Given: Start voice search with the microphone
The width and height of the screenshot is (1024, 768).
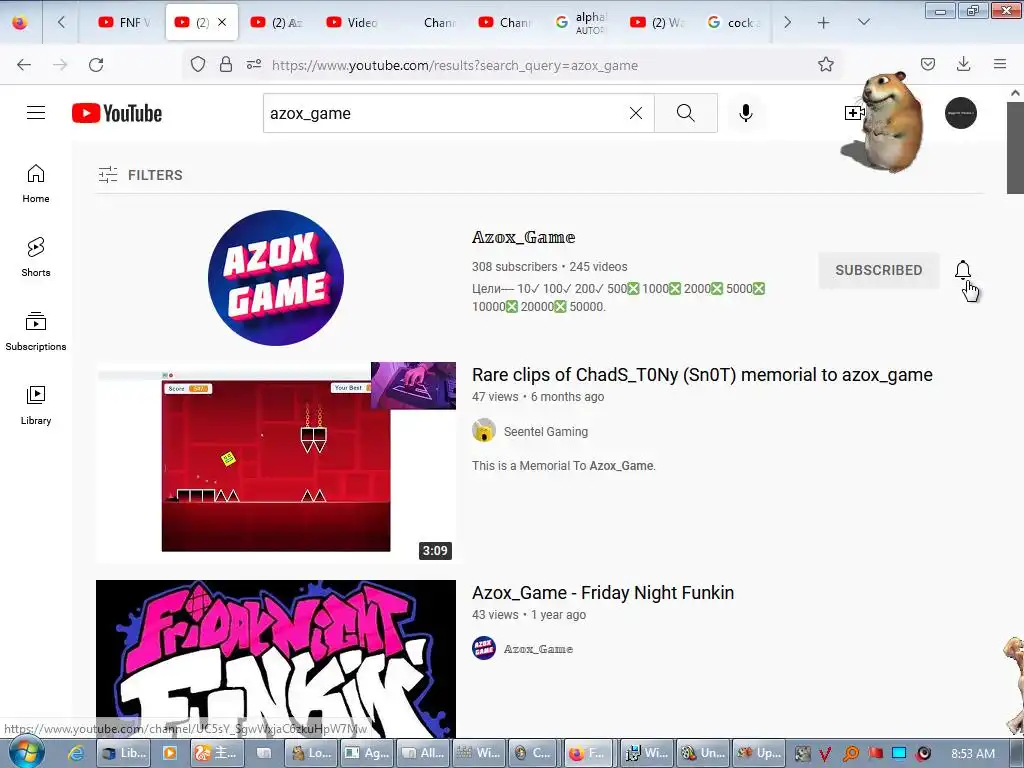Looking at the screenshot, I should coord(745,113).
